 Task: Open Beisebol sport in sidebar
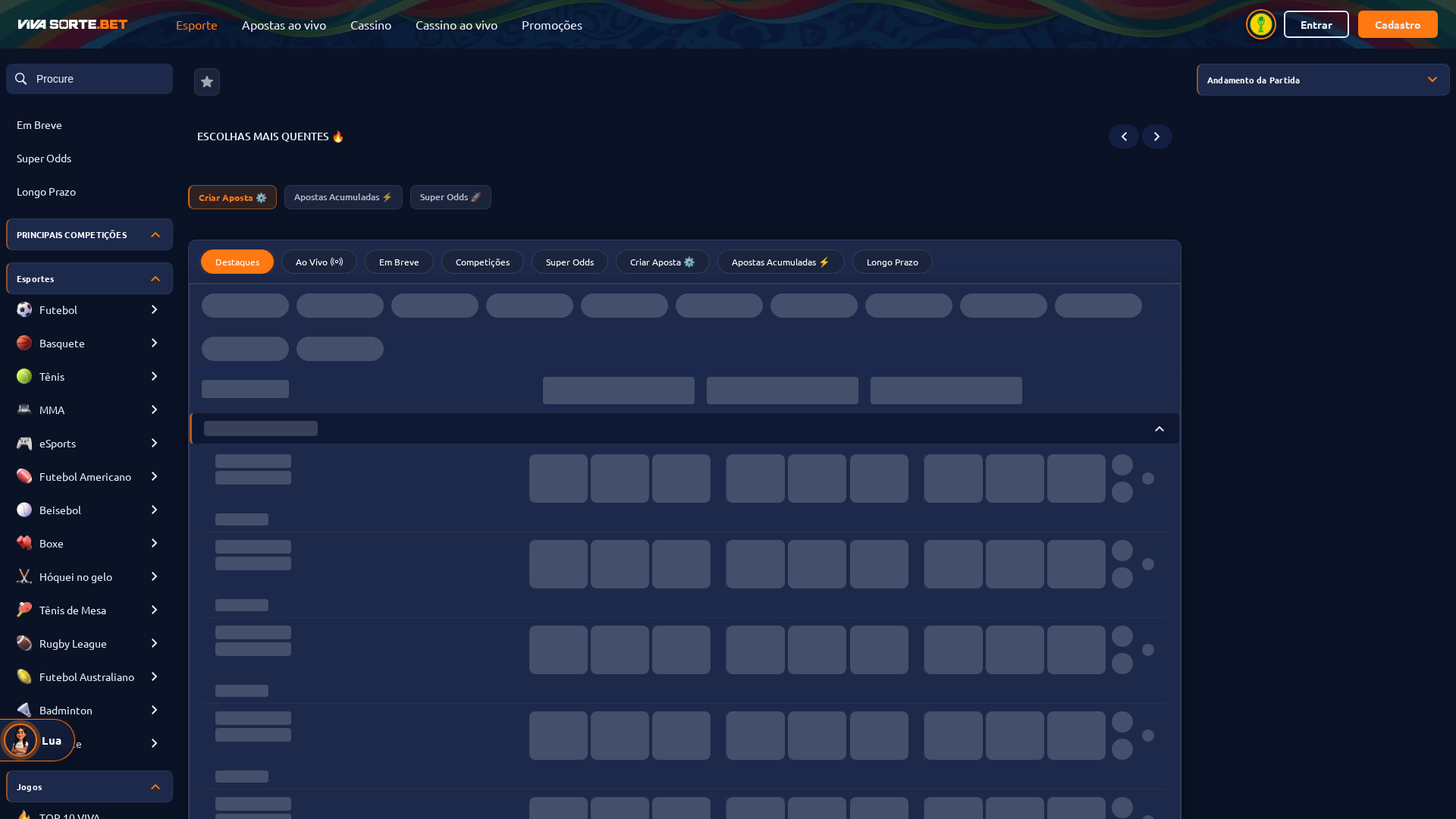tap(89, 510)
